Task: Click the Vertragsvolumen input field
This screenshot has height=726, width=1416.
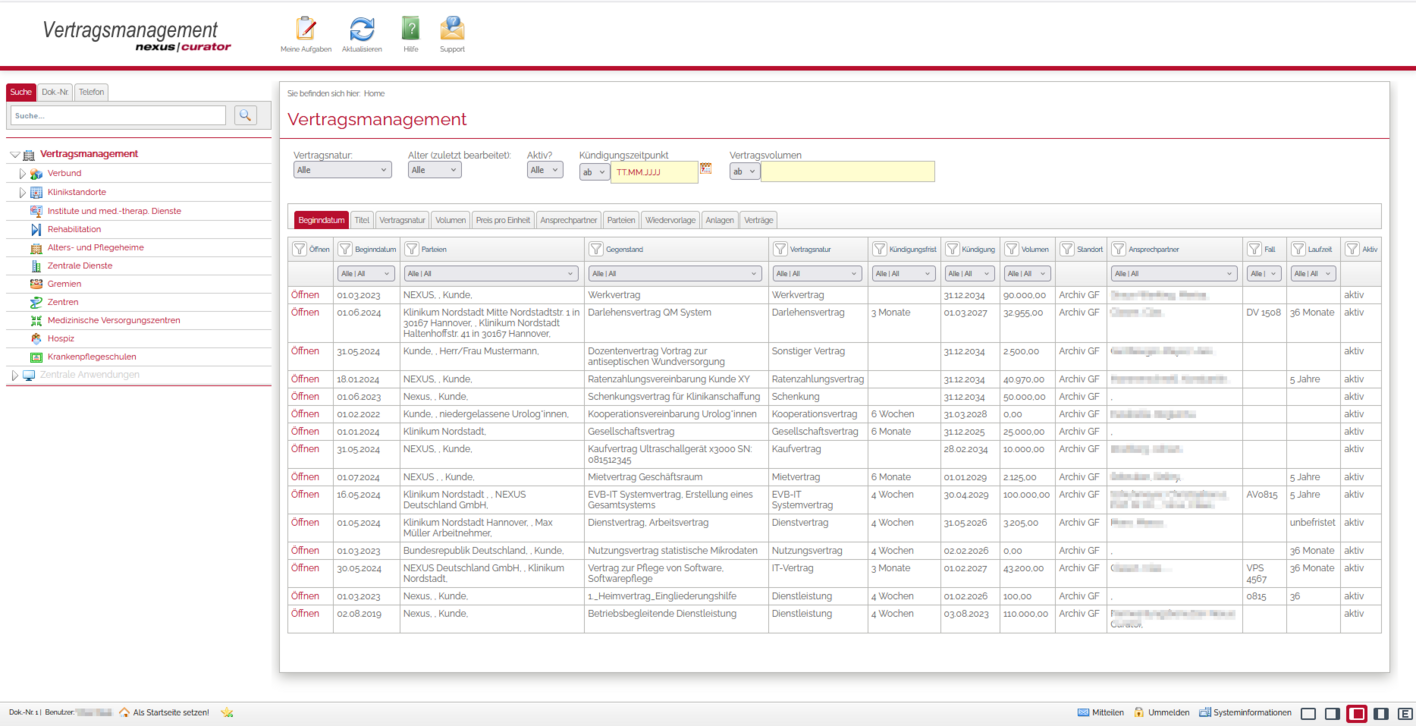Action: click(847, 172)
